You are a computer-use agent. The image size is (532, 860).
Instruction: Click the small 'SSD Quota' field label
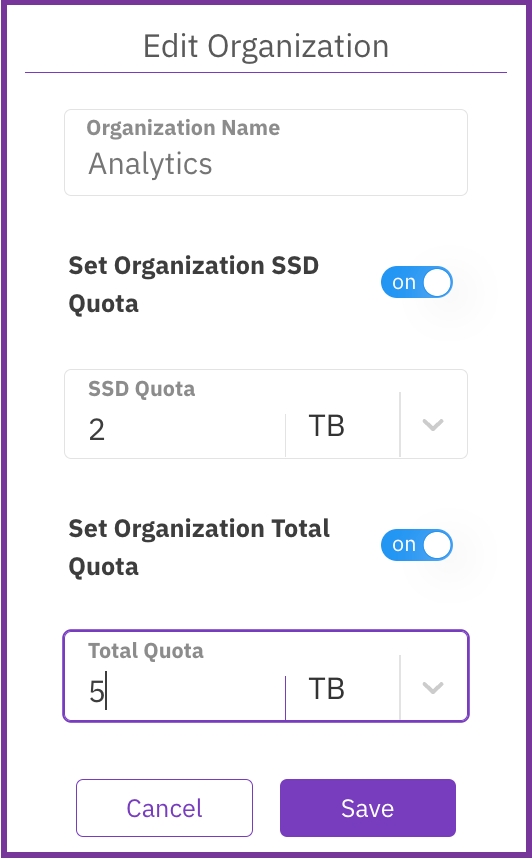[x=142, y=389]
